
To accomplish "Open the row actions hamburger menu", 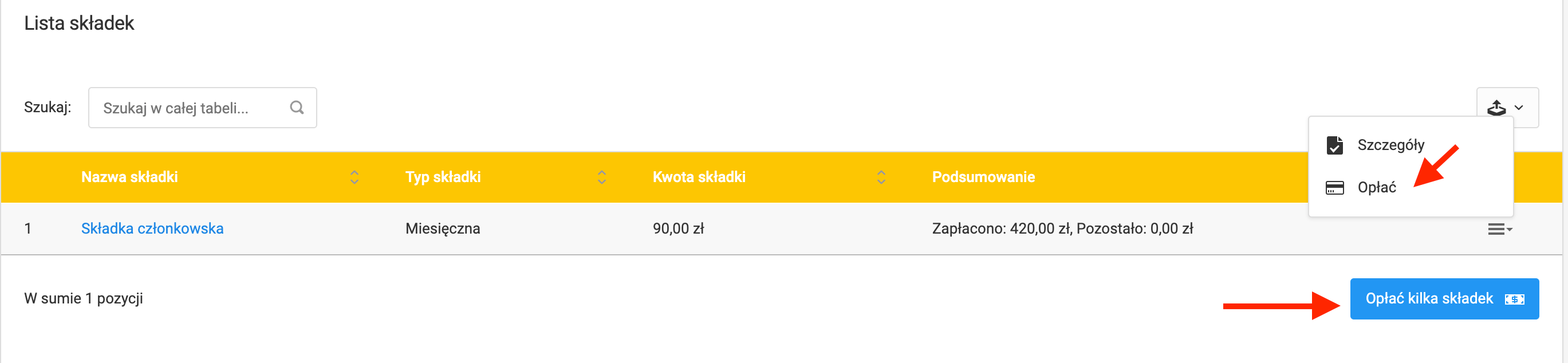I will tap(1499, 229).
